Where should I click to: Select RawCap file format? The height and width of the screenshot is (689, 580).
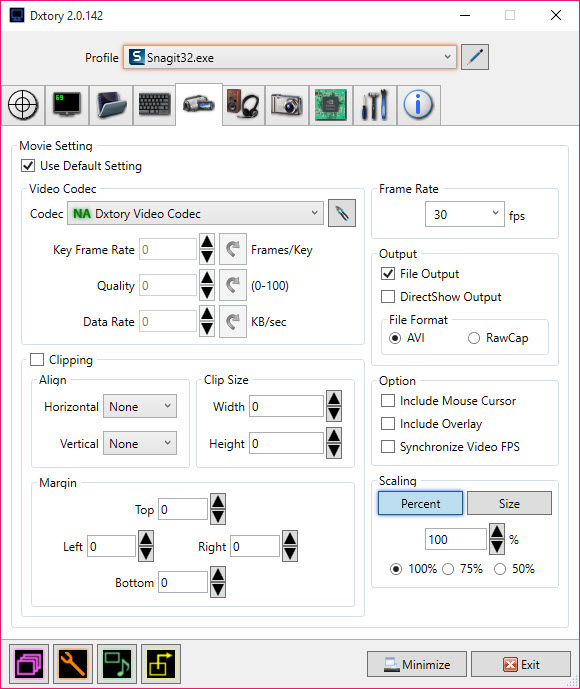coord(474,338)
